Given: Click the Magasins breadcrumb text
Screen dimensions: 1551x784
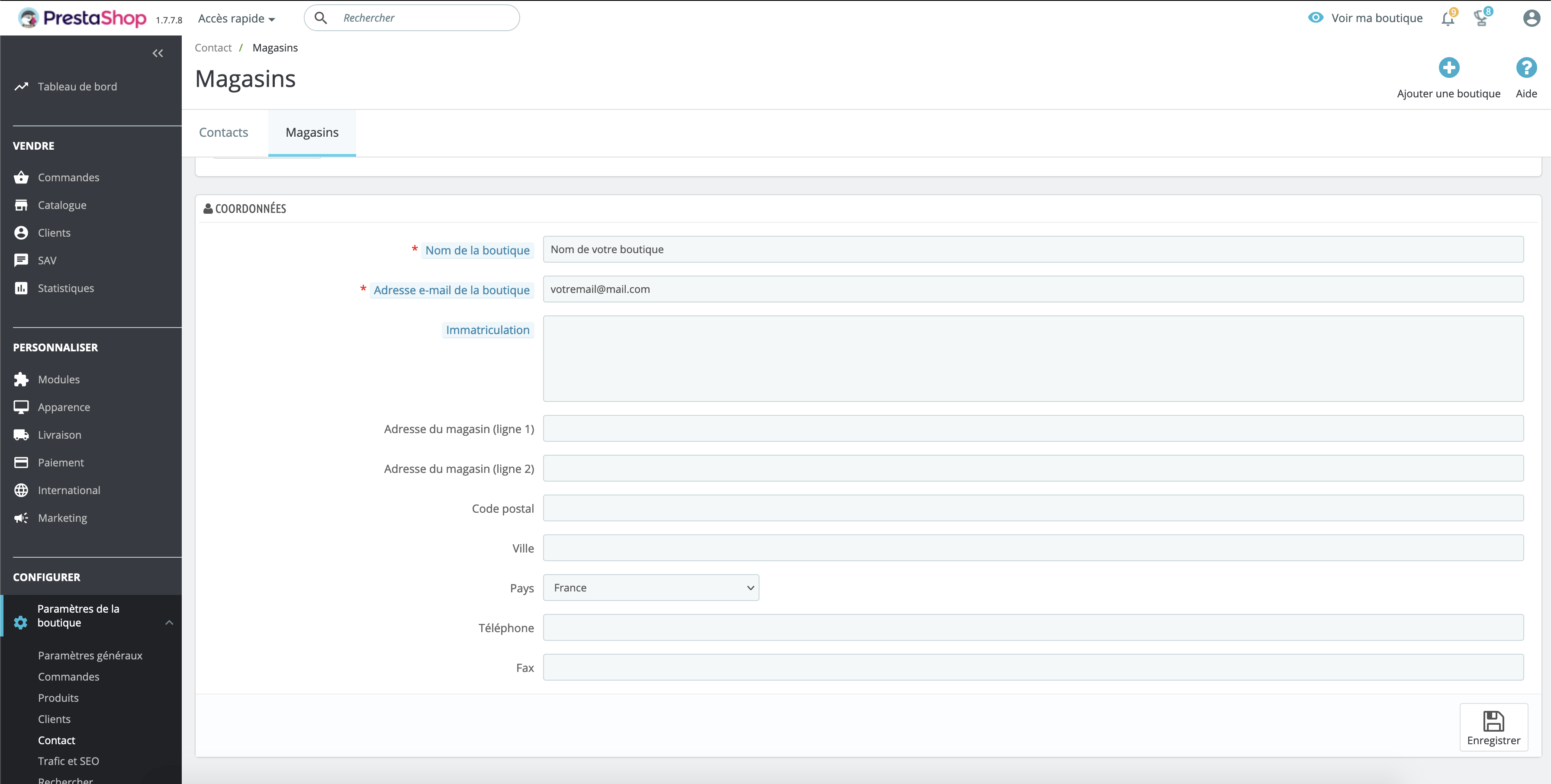Looking at the screenshot, I should (275, 48).
